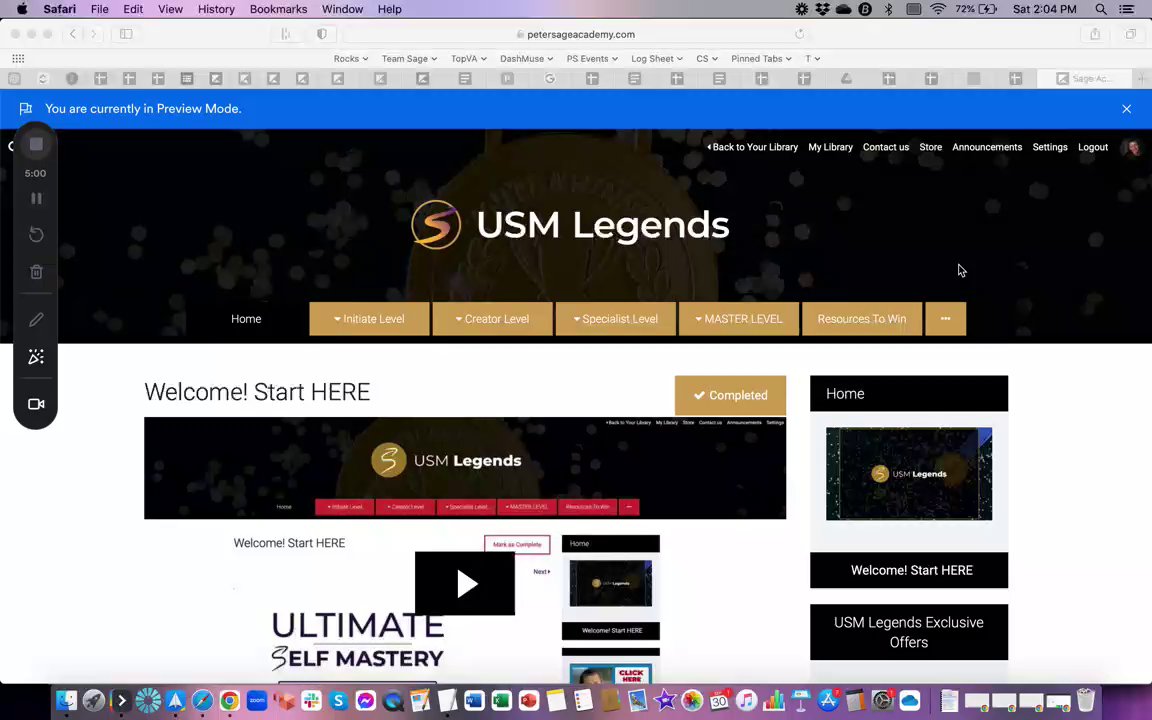Expand the MASTER LEVEL menu

(738, 319)
